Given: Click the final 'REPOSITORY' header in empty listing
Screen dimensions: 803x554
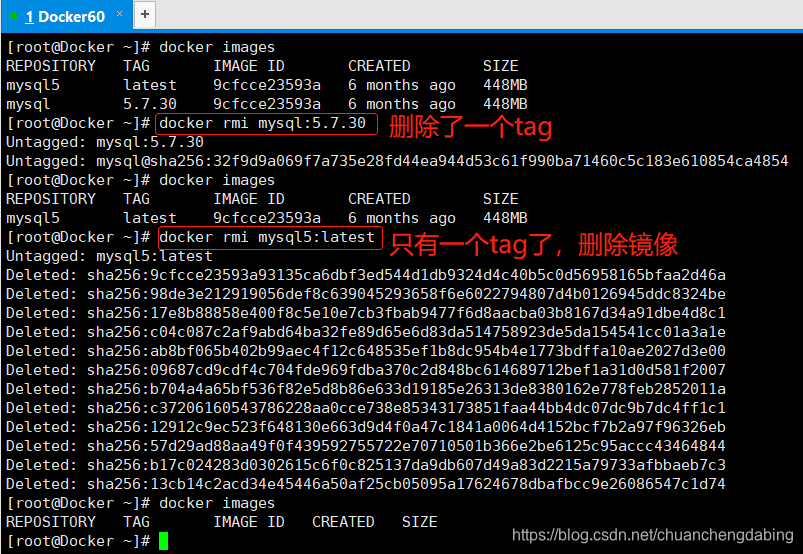Looking at the screenshot, I should 51,522.
